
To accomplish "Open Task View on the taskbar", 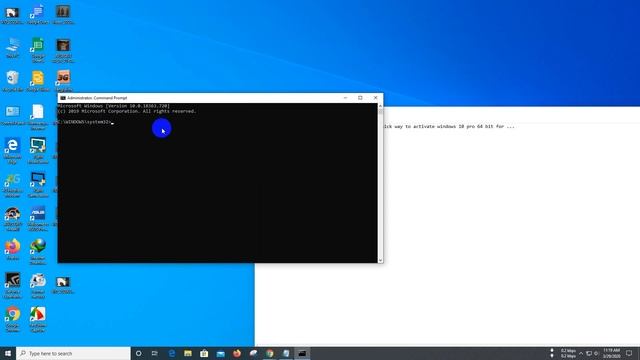I will pos(155,353).
